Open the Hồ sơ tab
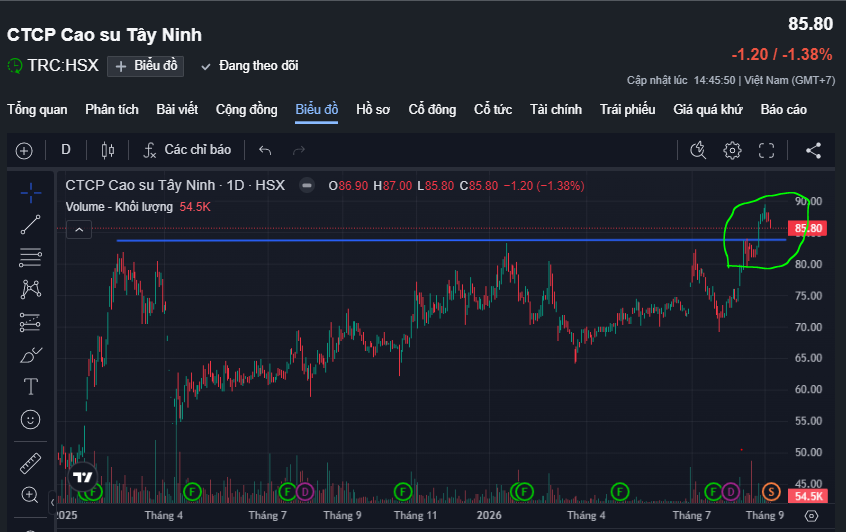The height and width of the screenshot is (532, 846). (x=373, y=110)
